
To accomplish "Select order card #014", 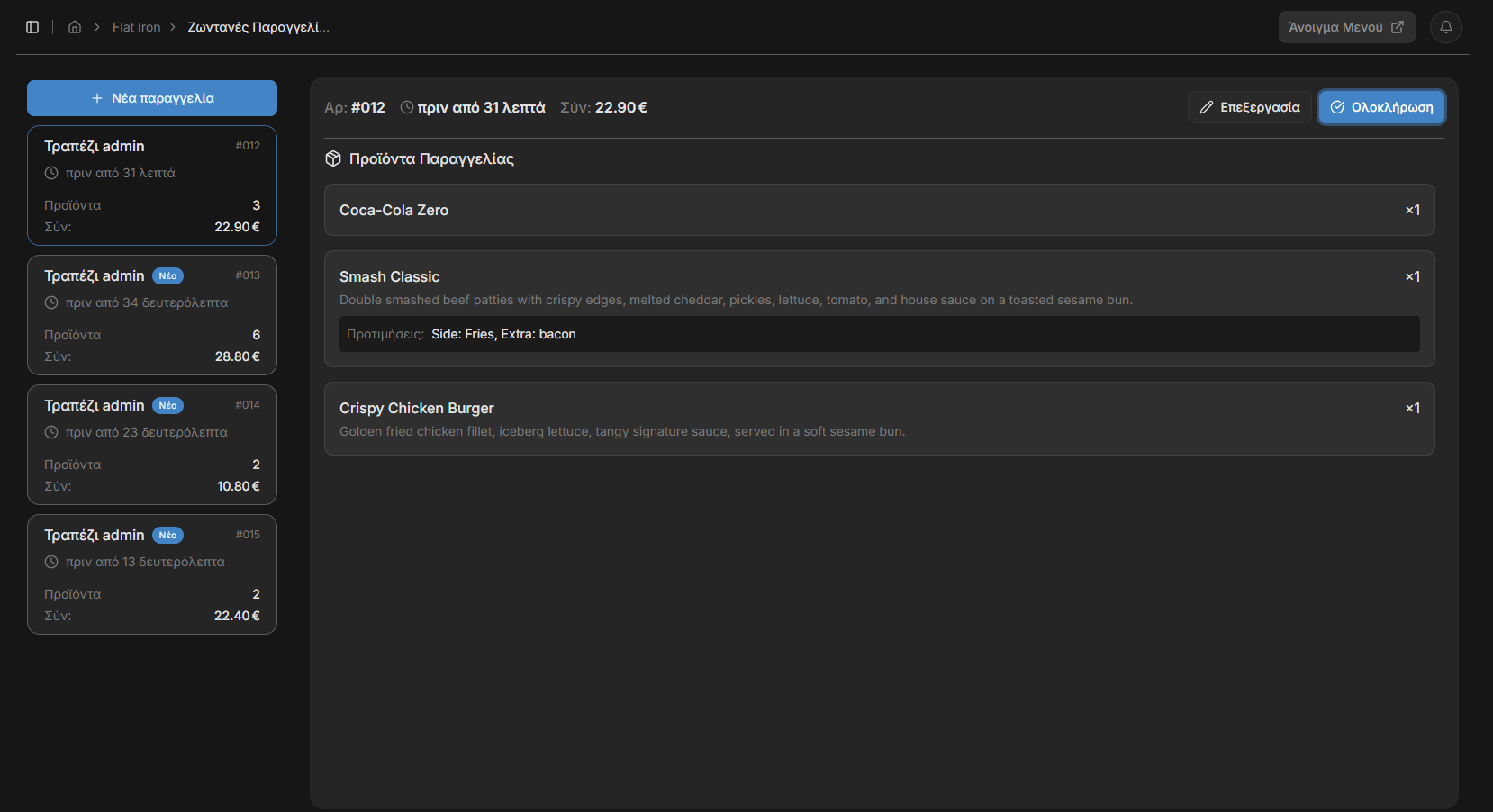I will coord(152,445).
